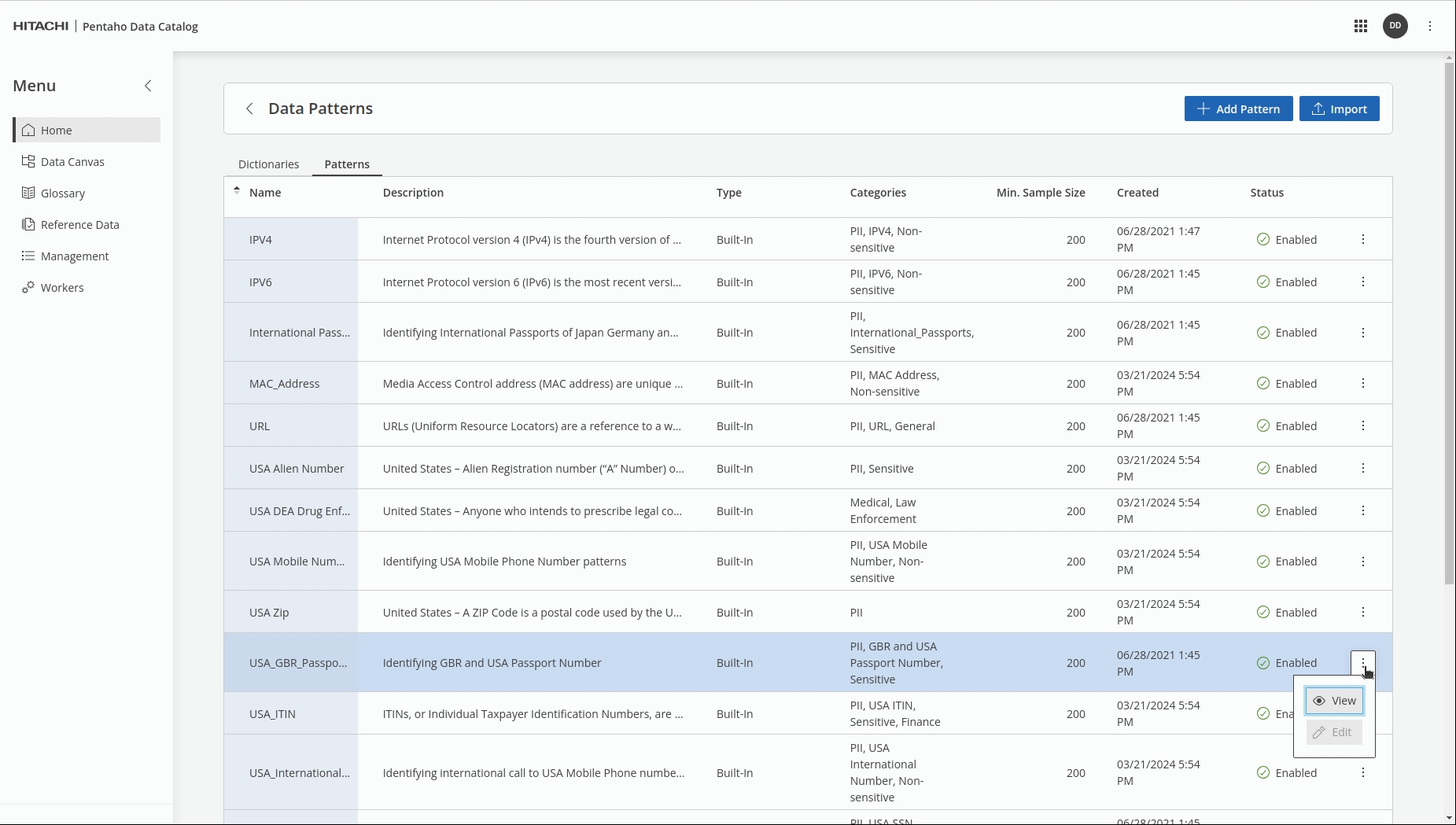Collapse the Menu sidebar chevron
1456x825 pixels.
(148, 86)
